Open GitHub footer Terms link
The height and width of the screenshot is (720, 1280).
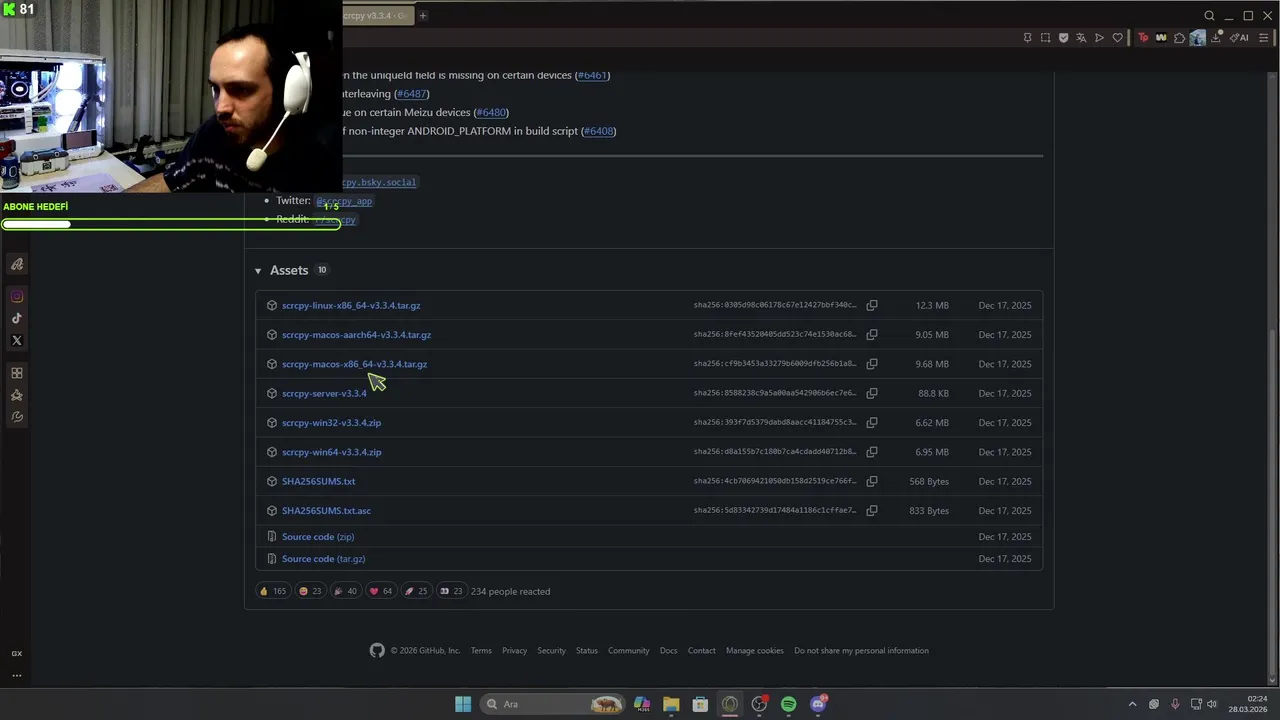click(x=481, y=650)
